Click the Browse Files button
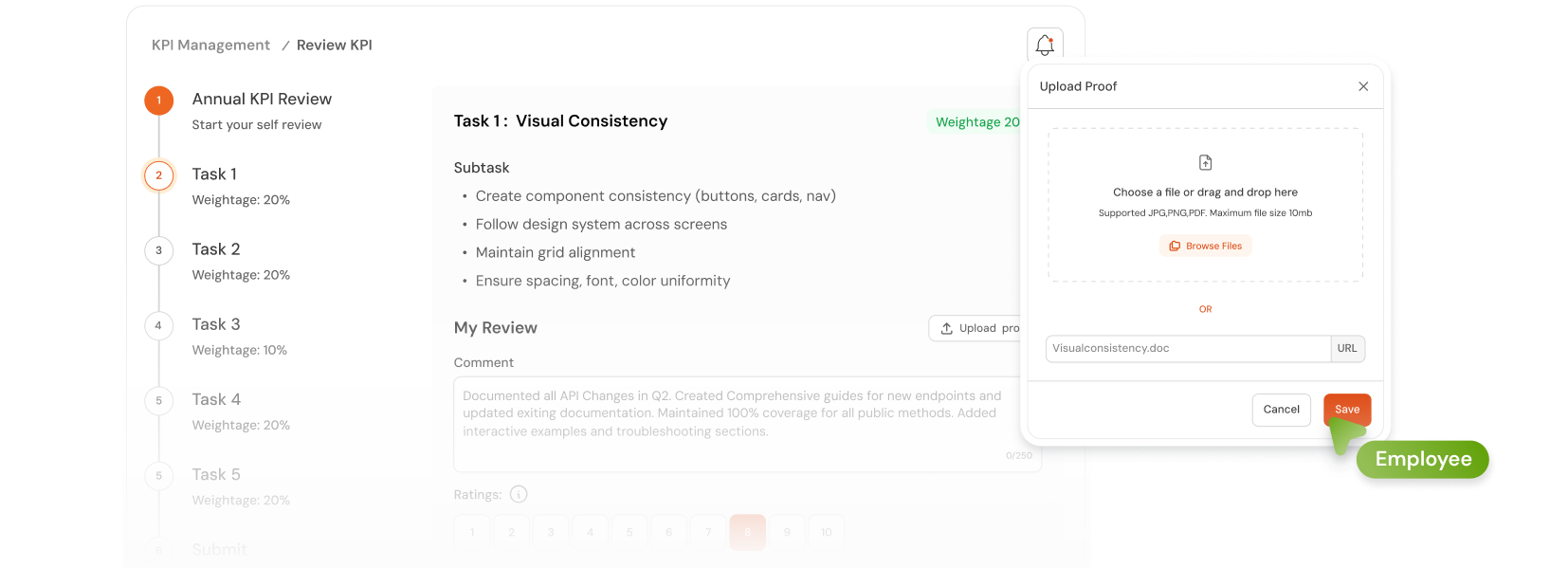Image resolution: width=1568 pixels, height=568 pixels. point(1205,247)
